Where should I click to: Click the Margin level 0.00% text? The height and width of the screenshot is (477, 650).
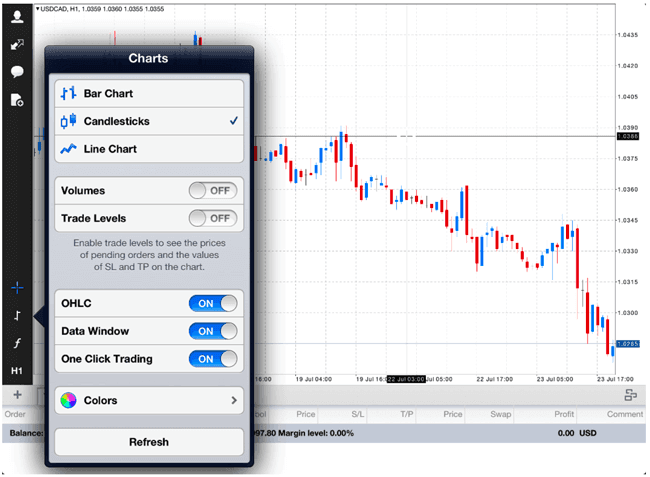(316, 433)
